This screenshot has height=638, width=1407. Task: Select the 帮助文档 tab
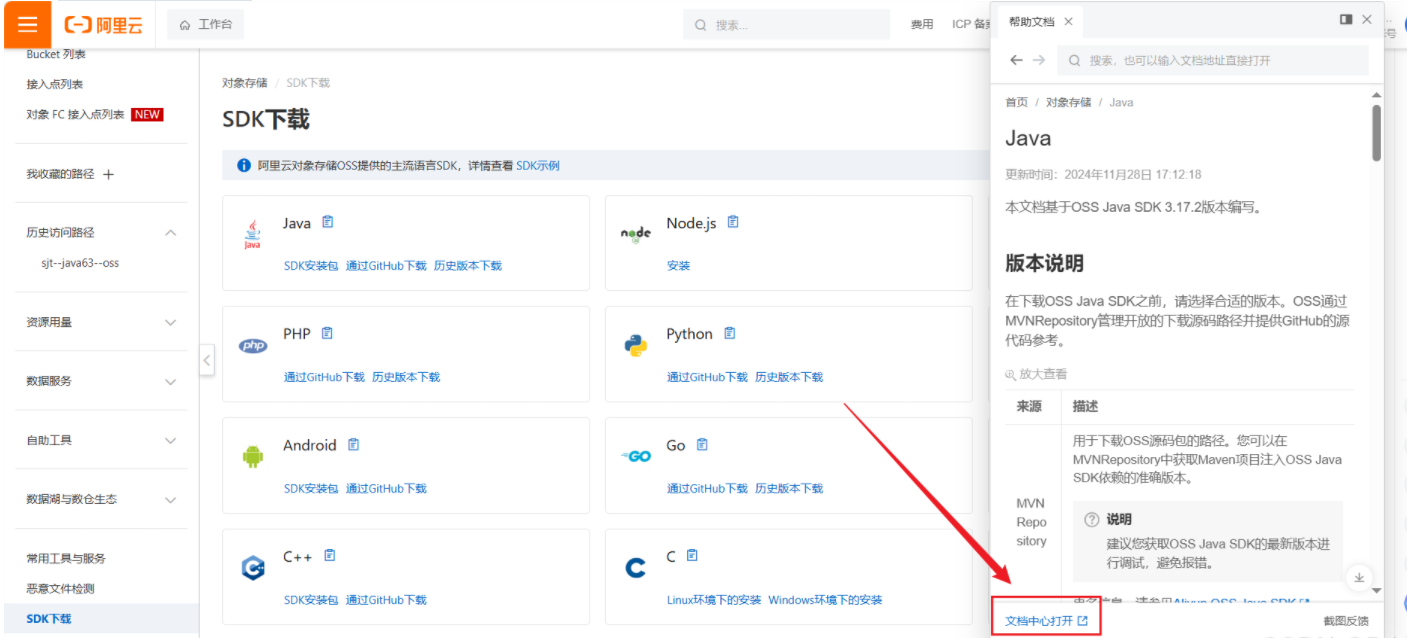1031,21
